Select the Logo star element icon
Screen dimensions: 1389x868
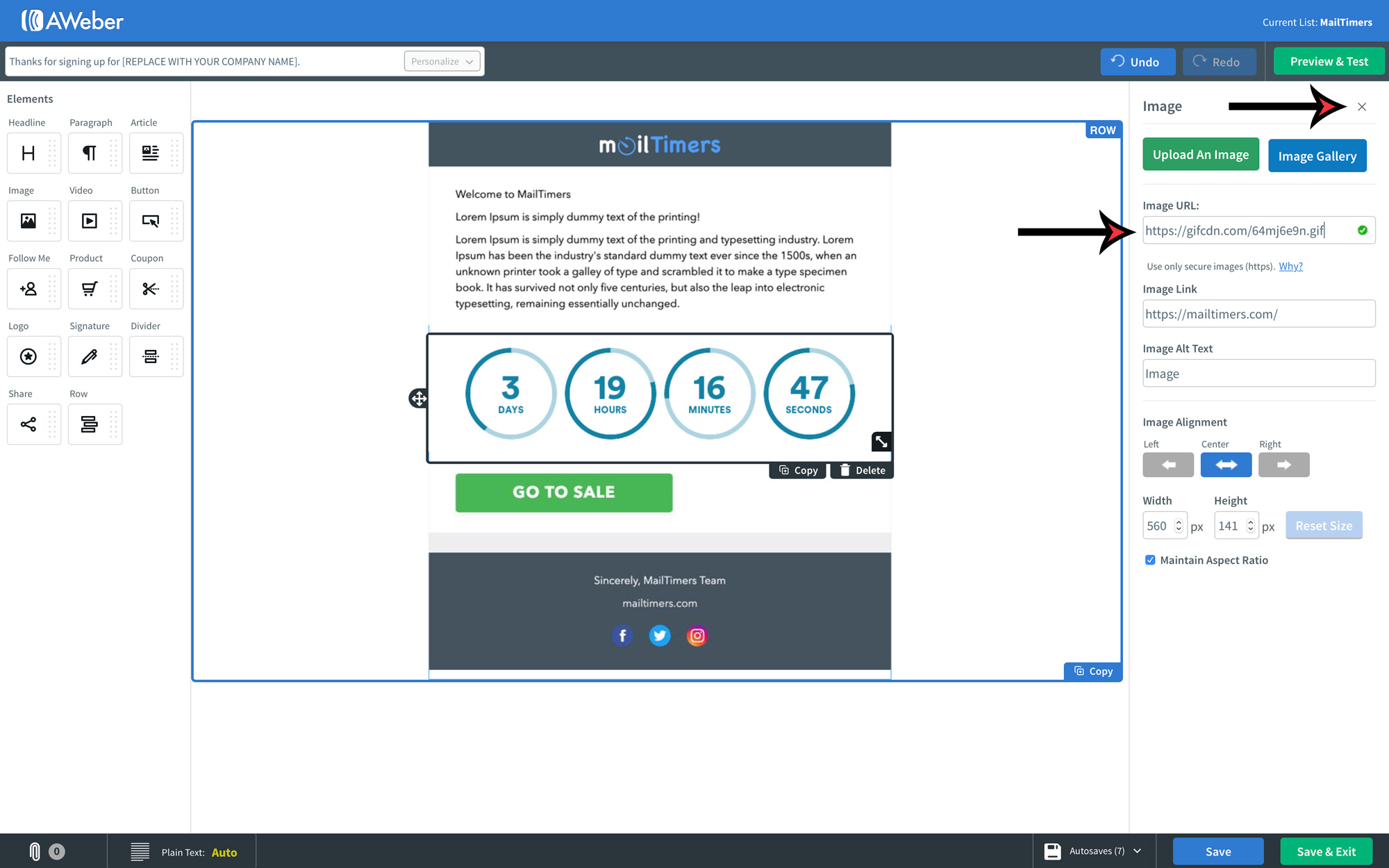[28, 356]
